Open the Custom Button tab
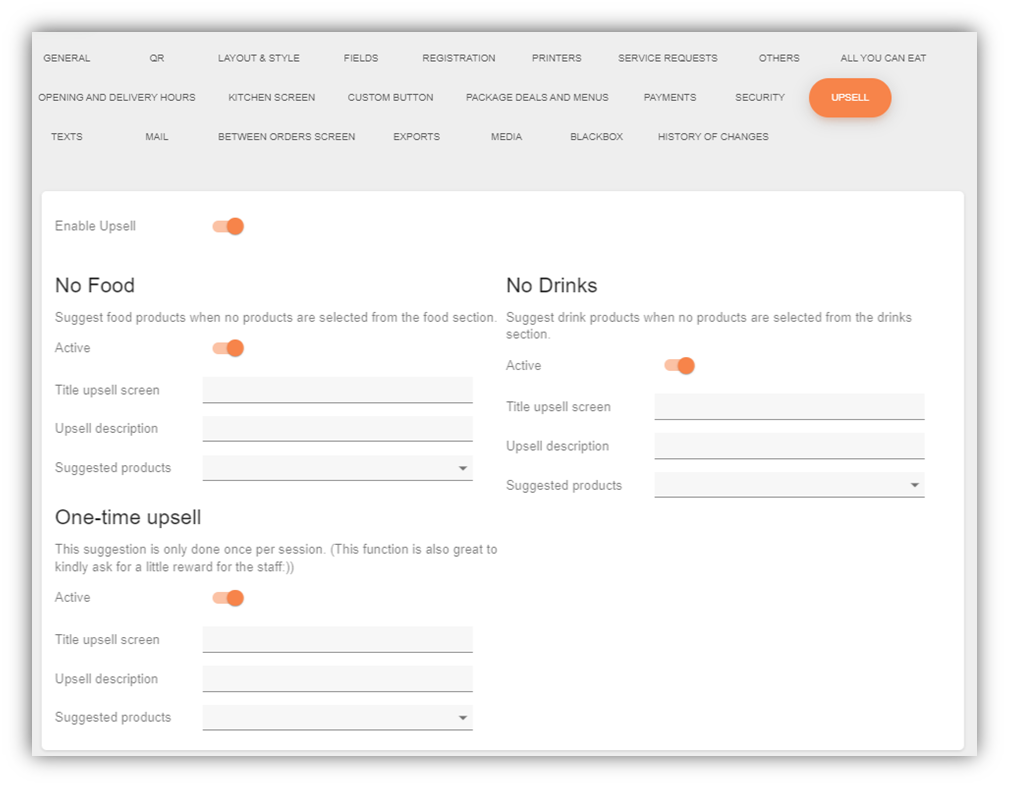Viewport: 1009px width, 788px height. coord(391,97)
